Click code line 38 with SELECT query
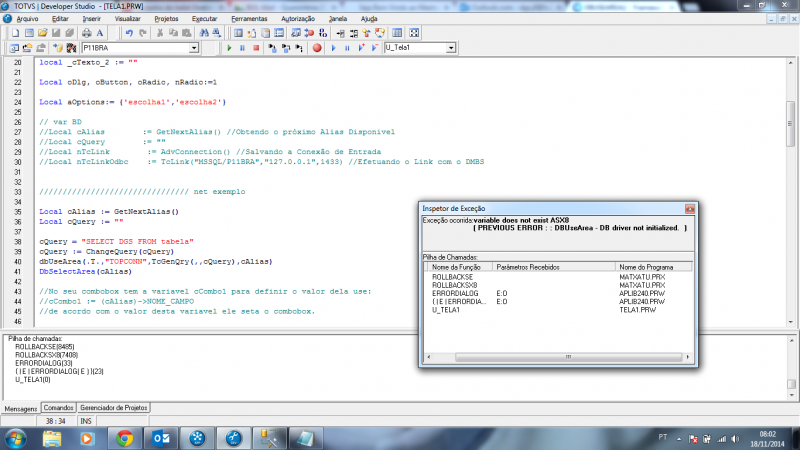 [116, 242]
